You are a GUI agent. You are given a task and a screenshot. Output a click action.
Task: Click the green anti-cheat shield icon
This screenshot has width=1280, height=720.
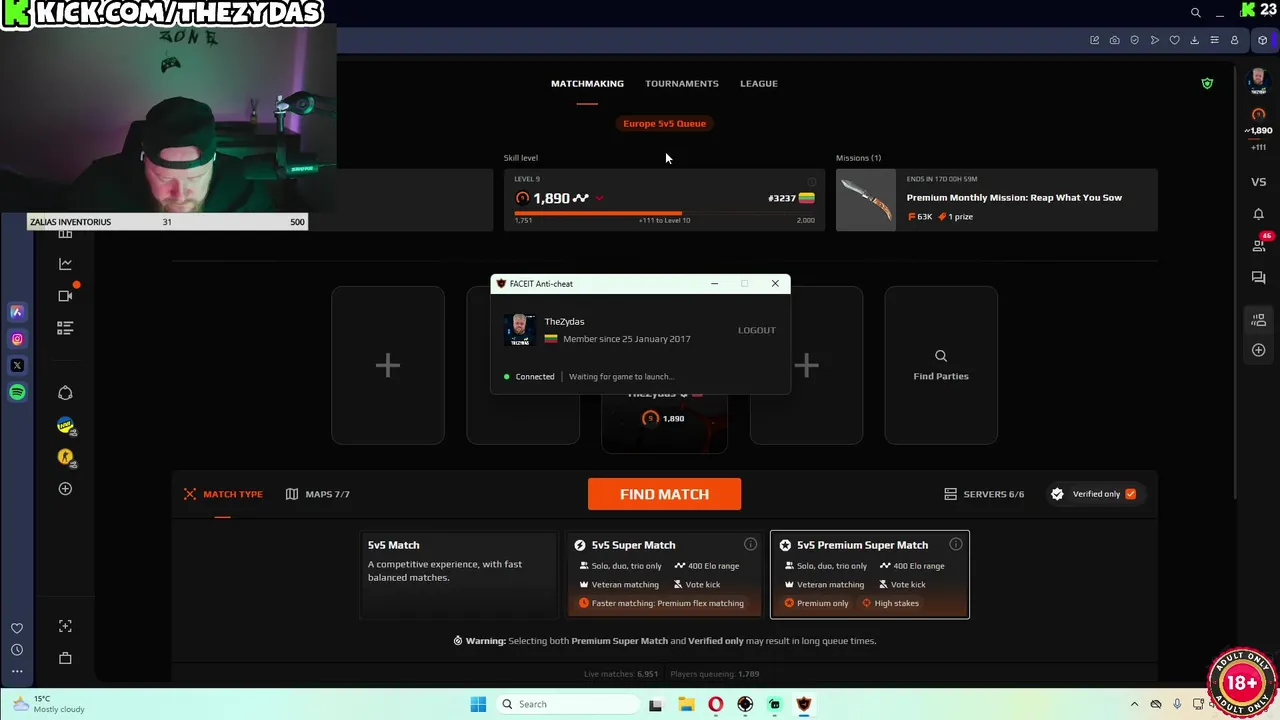click(1207, 83)
